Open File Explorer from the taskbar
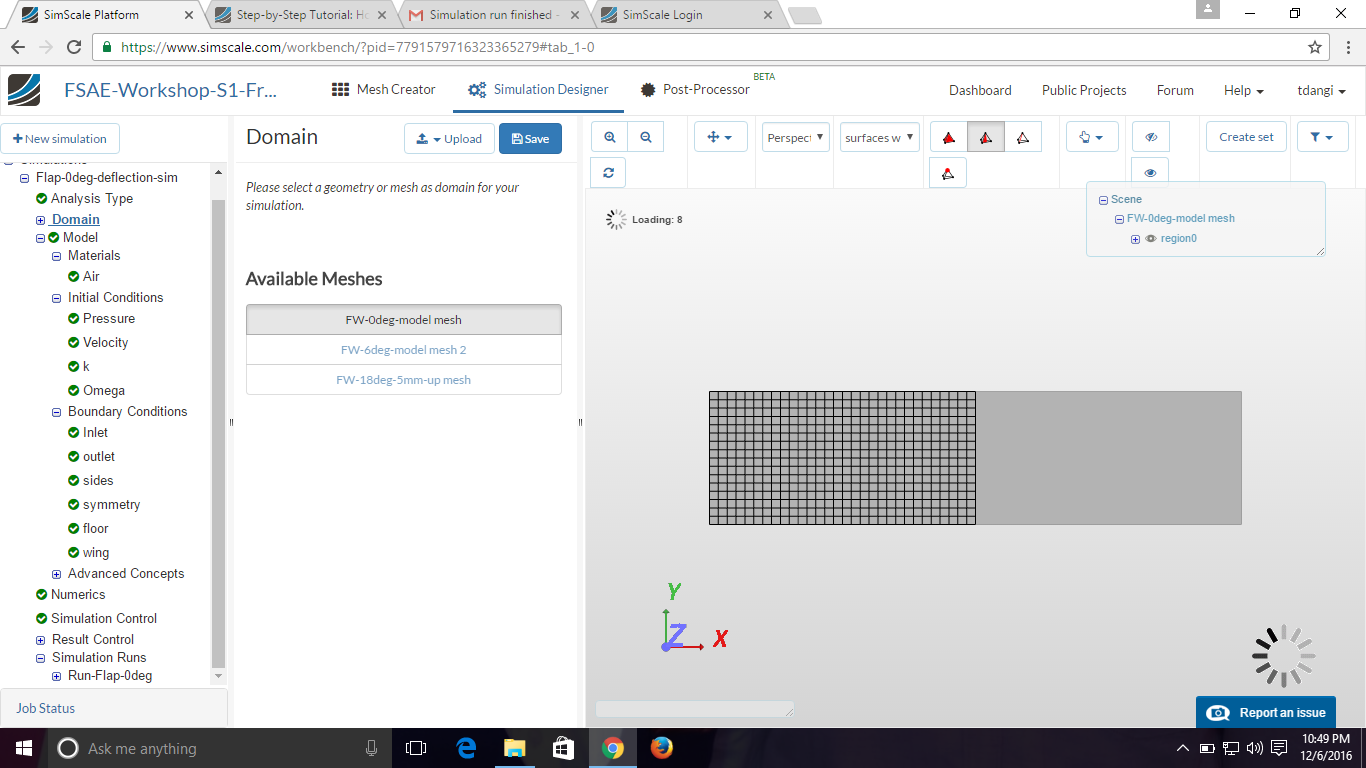Viewport: 1366px width, 768px height. tap(515, 748)
